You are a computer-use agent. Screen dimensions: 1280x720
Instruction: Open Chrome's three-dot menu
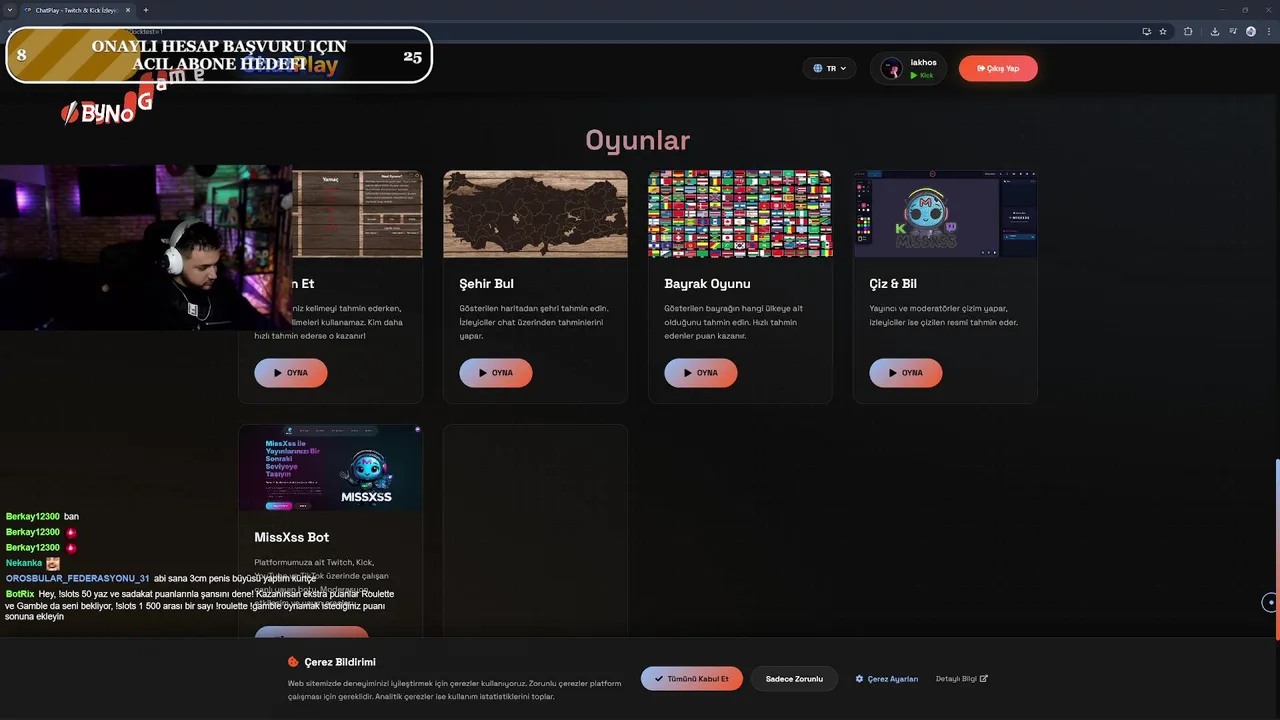tap(1268, 31)
